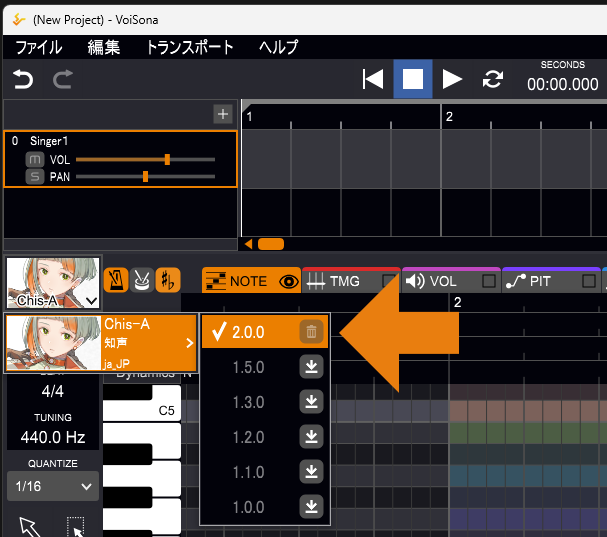
Task: Enable the PIT tab checkbox
Action: pyautogui.click(x=589, y=281)
